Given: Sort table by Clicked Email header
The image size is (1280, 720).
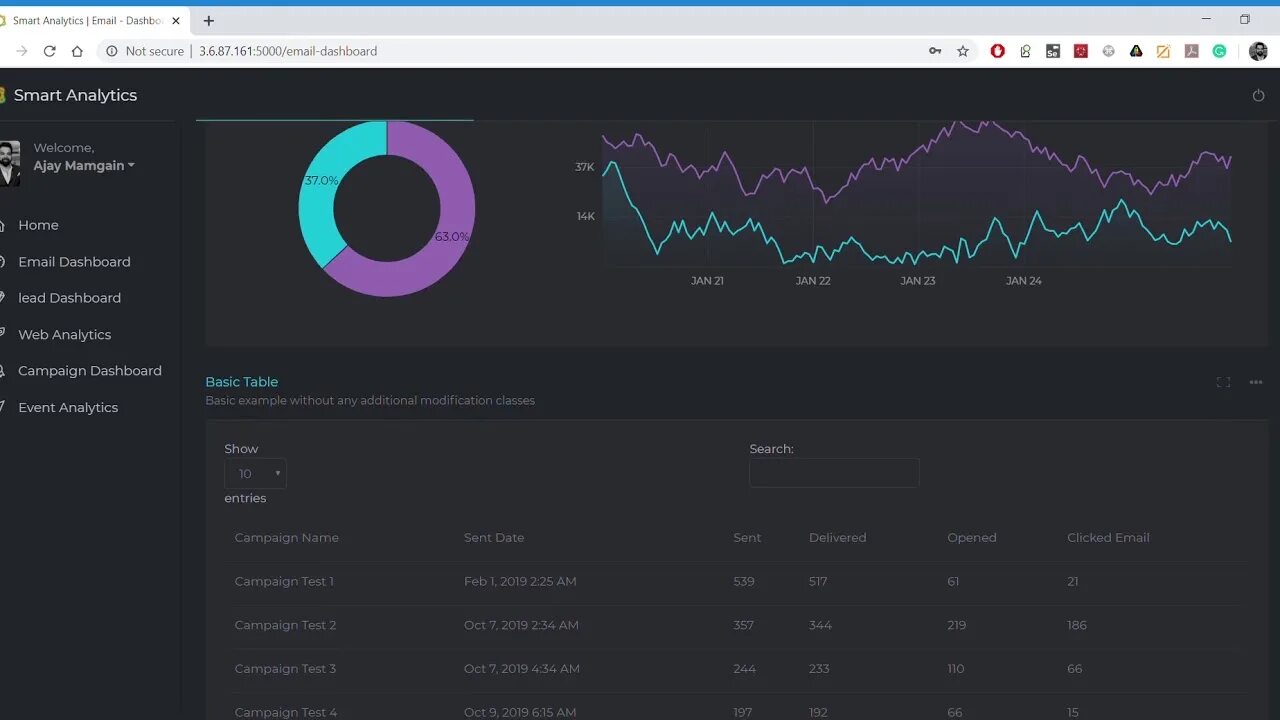Looking at the screenshot, I should tap(1108, 538).
